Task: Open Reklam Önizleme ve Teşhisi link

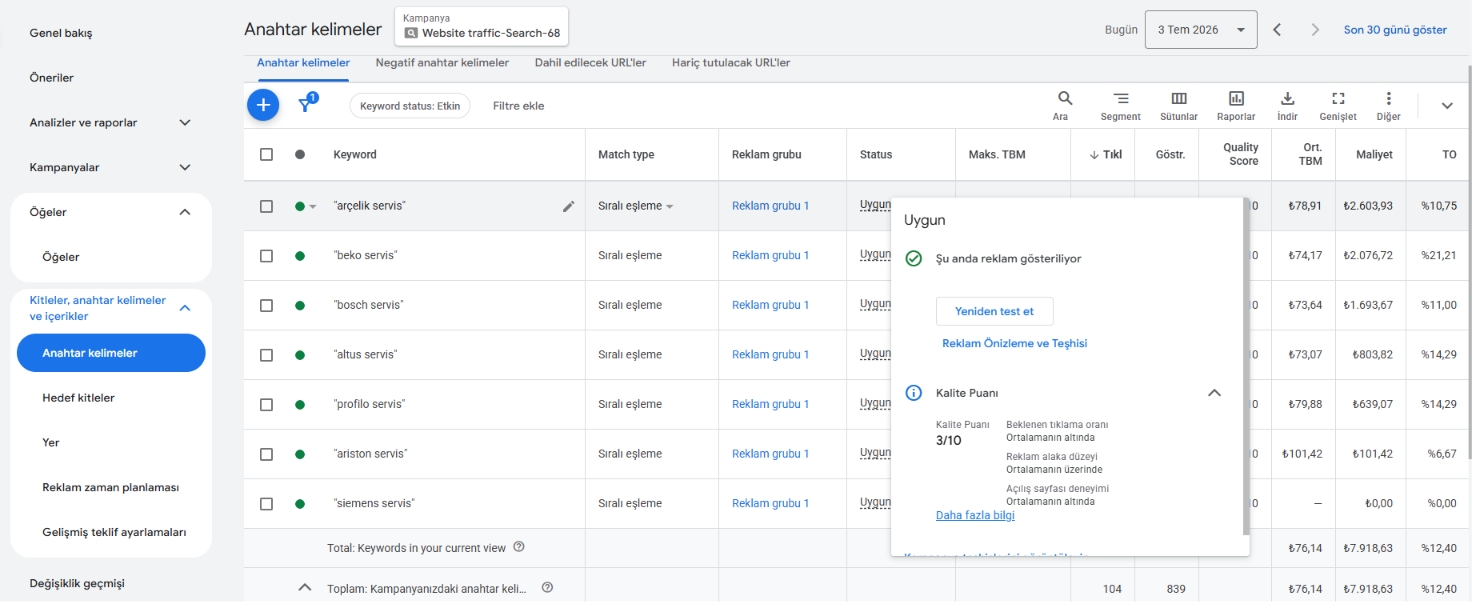Action: coord(1015,343)
